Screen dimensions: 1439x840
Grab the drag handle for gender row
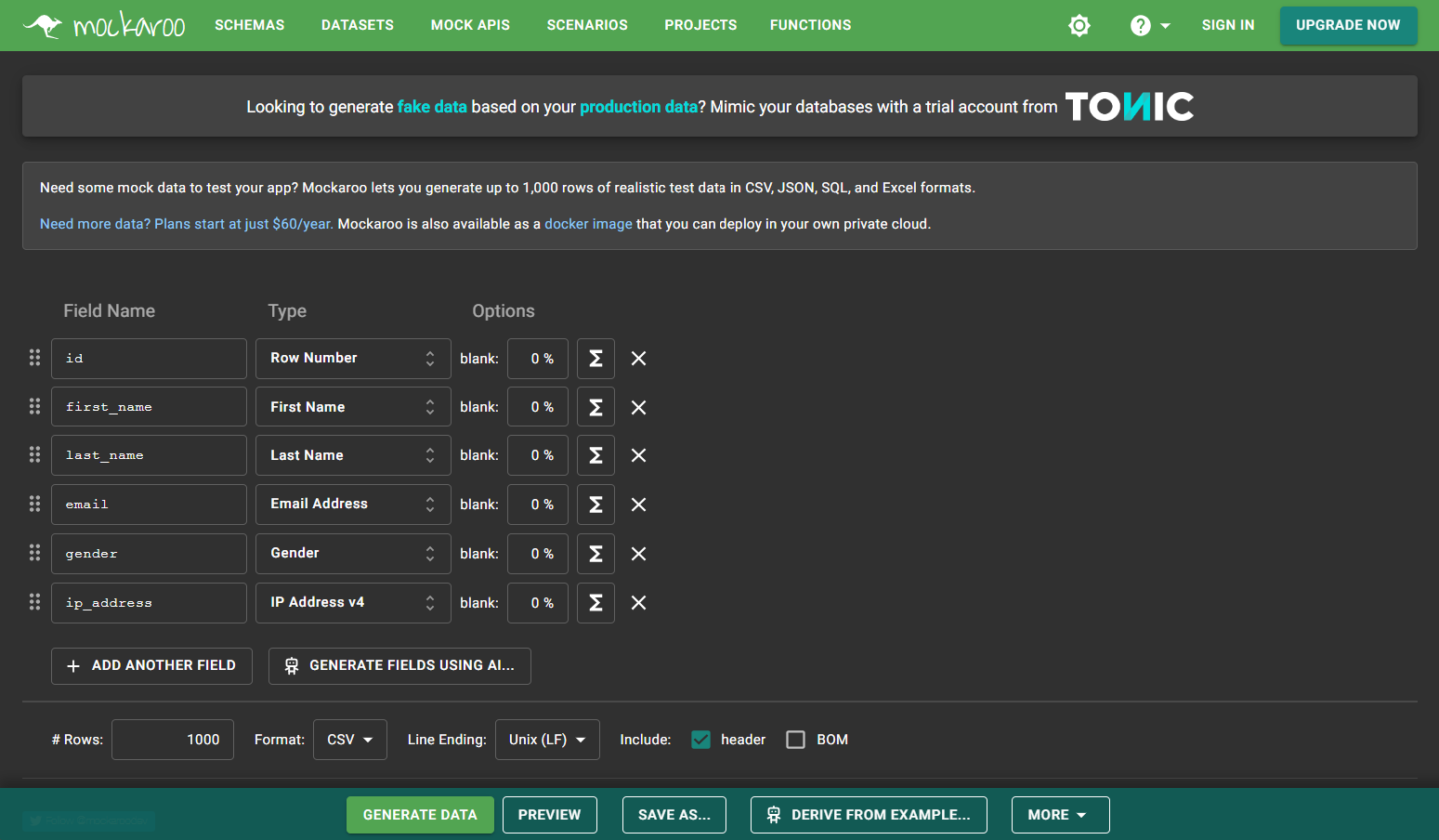tap(35, 552)
